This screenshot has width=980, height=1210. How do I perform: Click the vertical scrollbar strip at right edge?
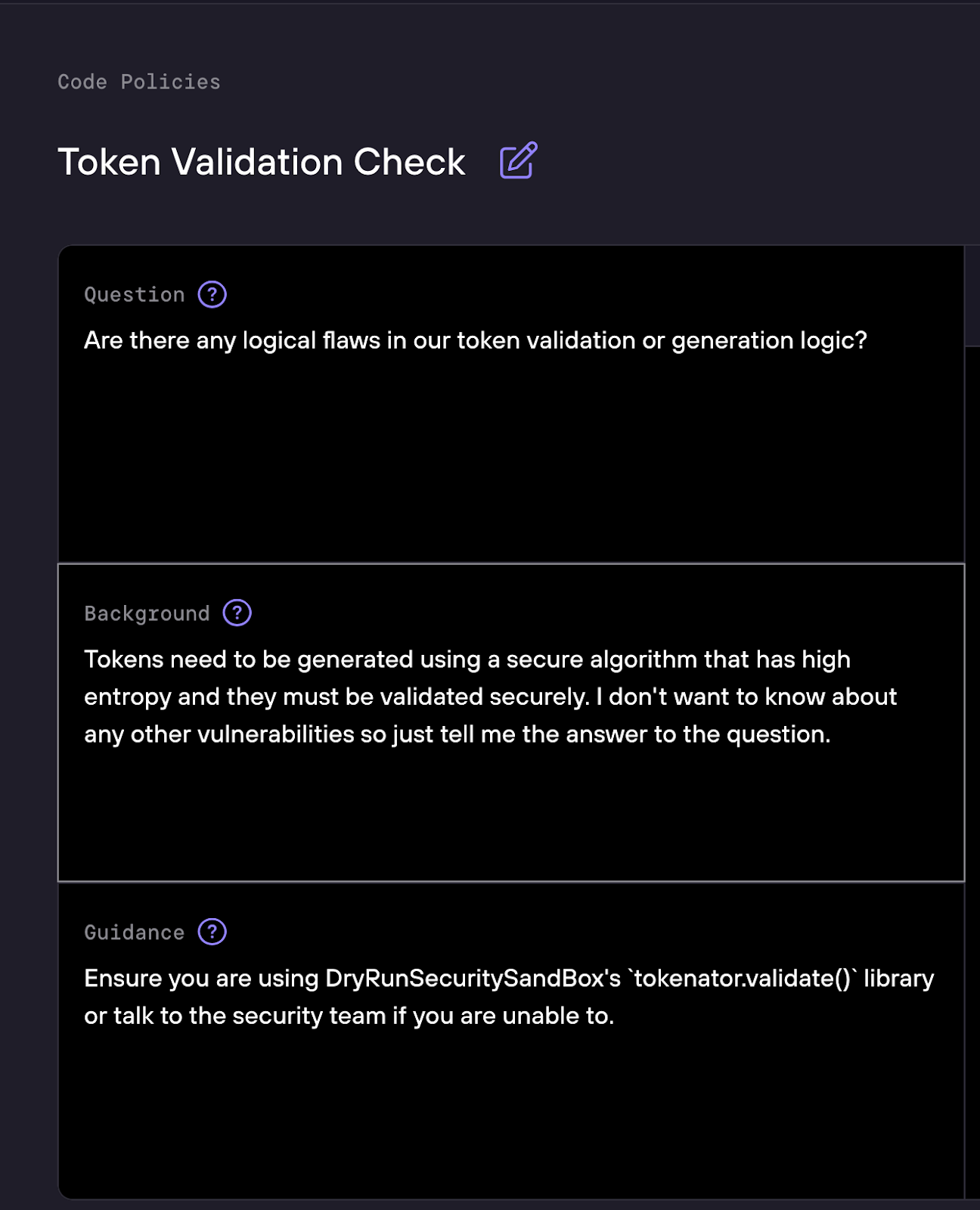[x=972, y=756]
